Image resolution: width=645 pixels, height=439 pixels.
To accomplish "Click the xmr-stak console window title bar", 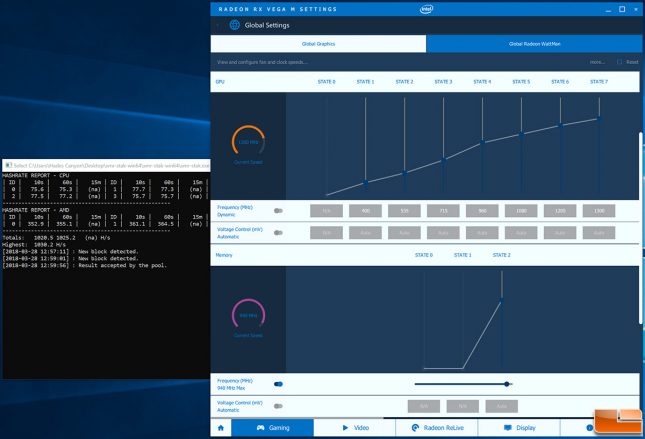I will [x=106, y=165].
